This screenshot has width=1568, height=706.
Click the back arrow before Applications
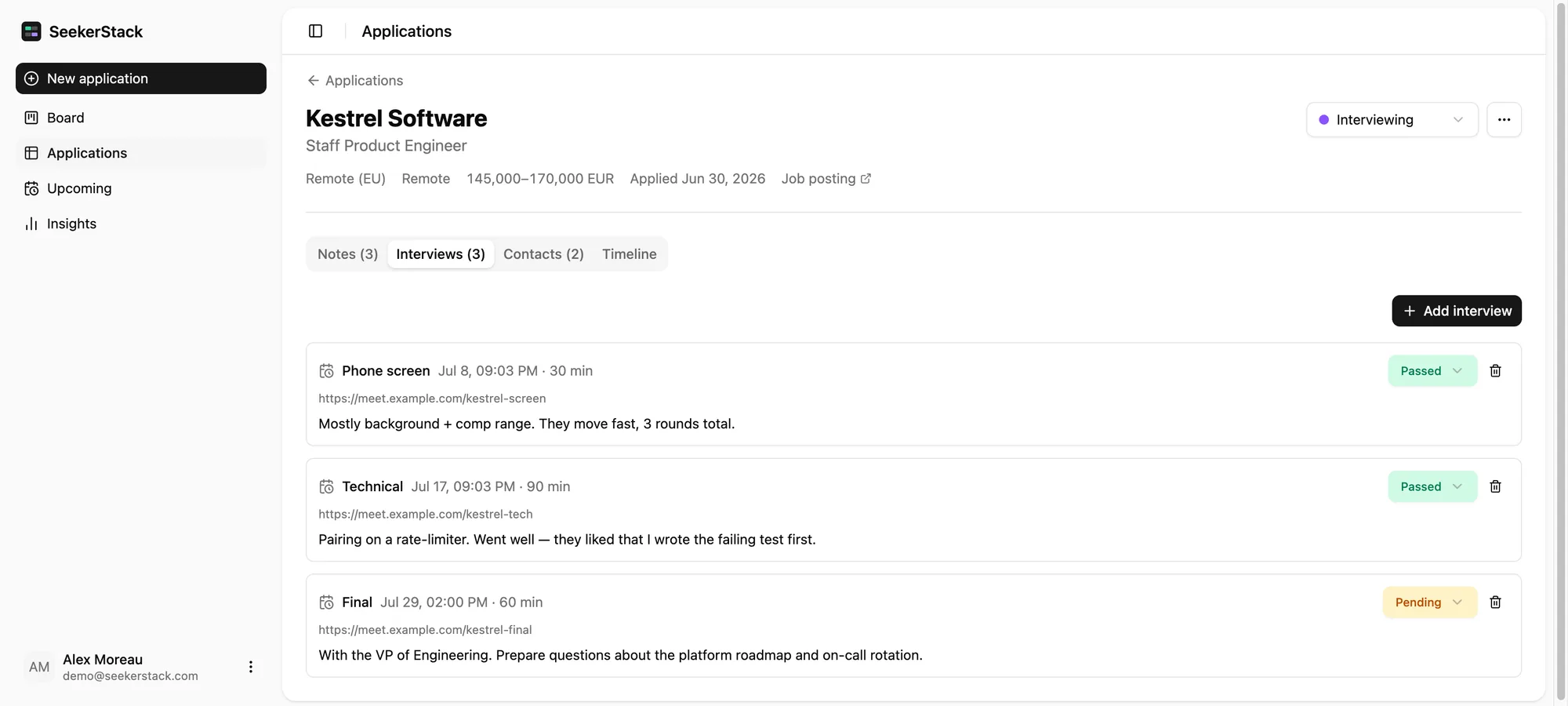coord(313,81)
